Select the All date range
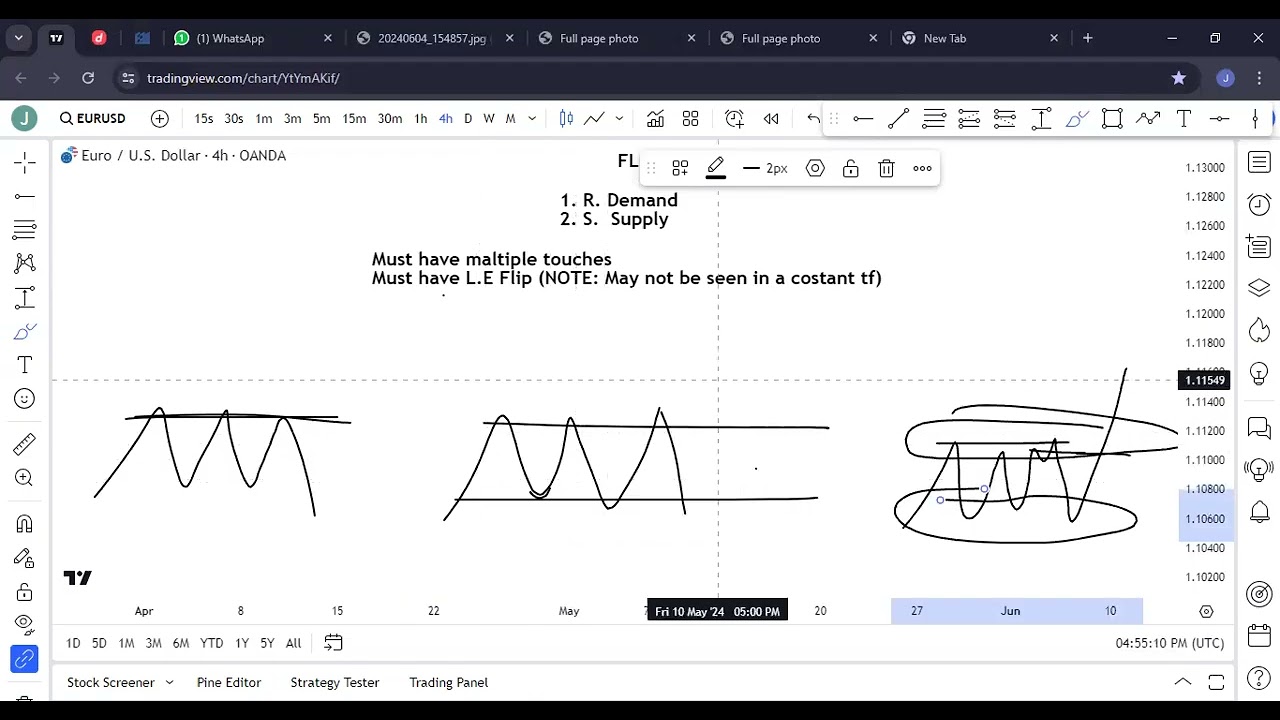1280x720 pixels. [x=293, y=643]
